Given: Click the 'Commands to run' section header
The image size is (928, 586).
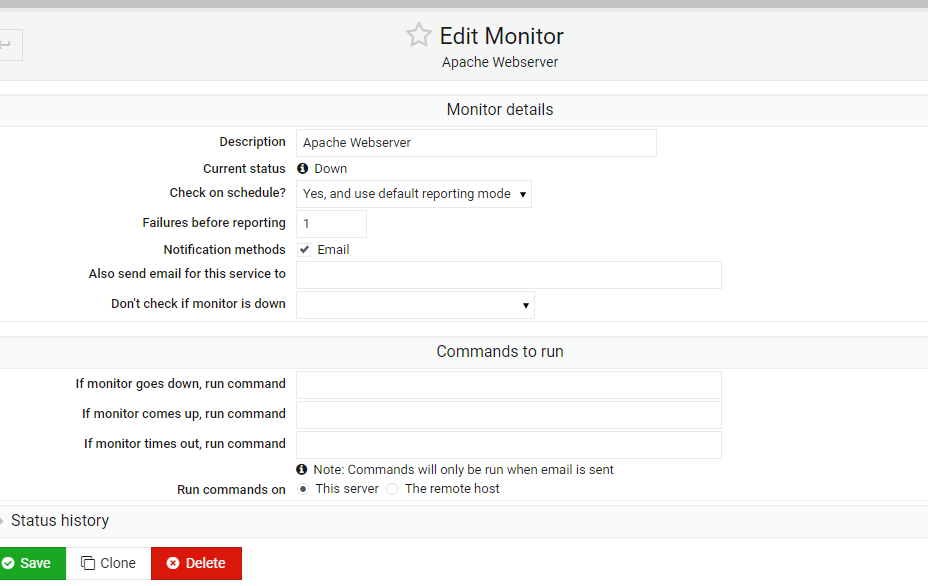Looking at the screenshot, I should click(x=500, y=352).
